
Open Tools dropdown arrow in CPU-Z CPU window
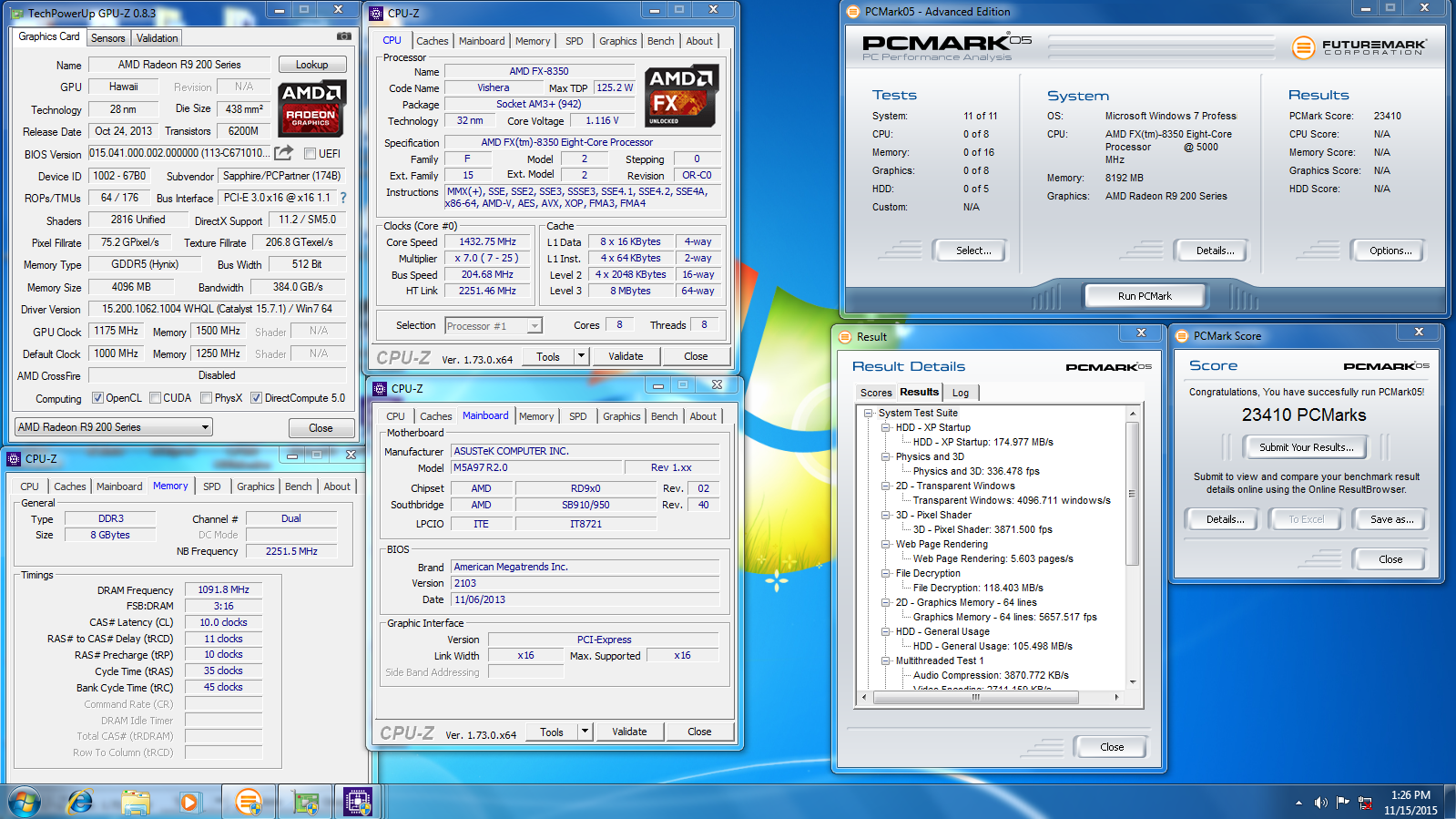click(581, 356)
